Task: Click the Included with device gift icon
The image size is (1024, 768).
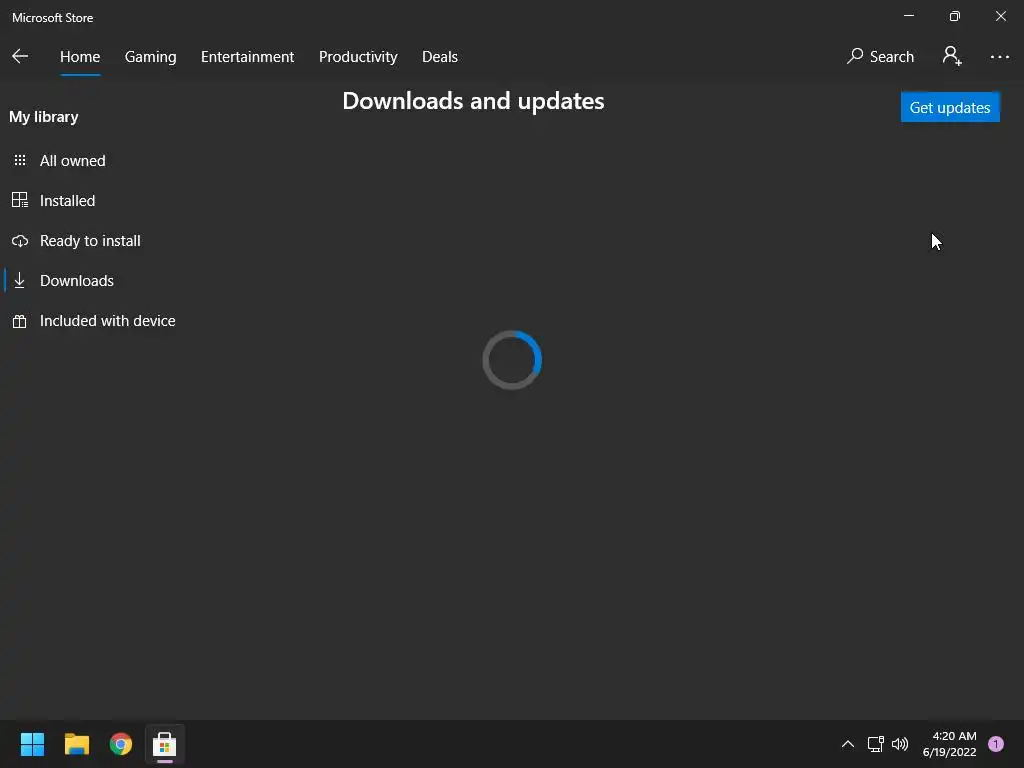Action: [x=20, y=321]
